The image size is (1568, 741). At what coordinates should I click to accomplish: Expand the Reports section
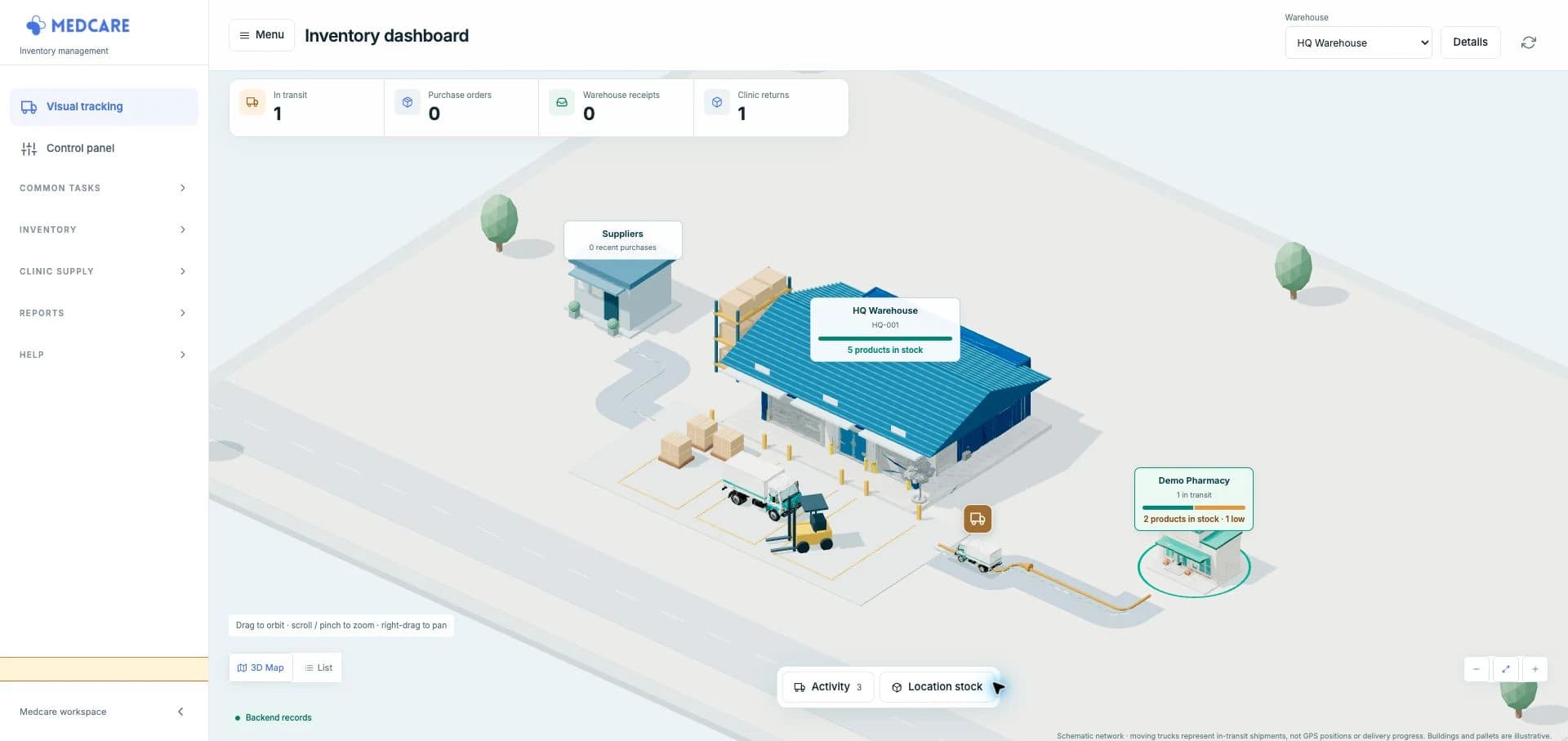103,313
